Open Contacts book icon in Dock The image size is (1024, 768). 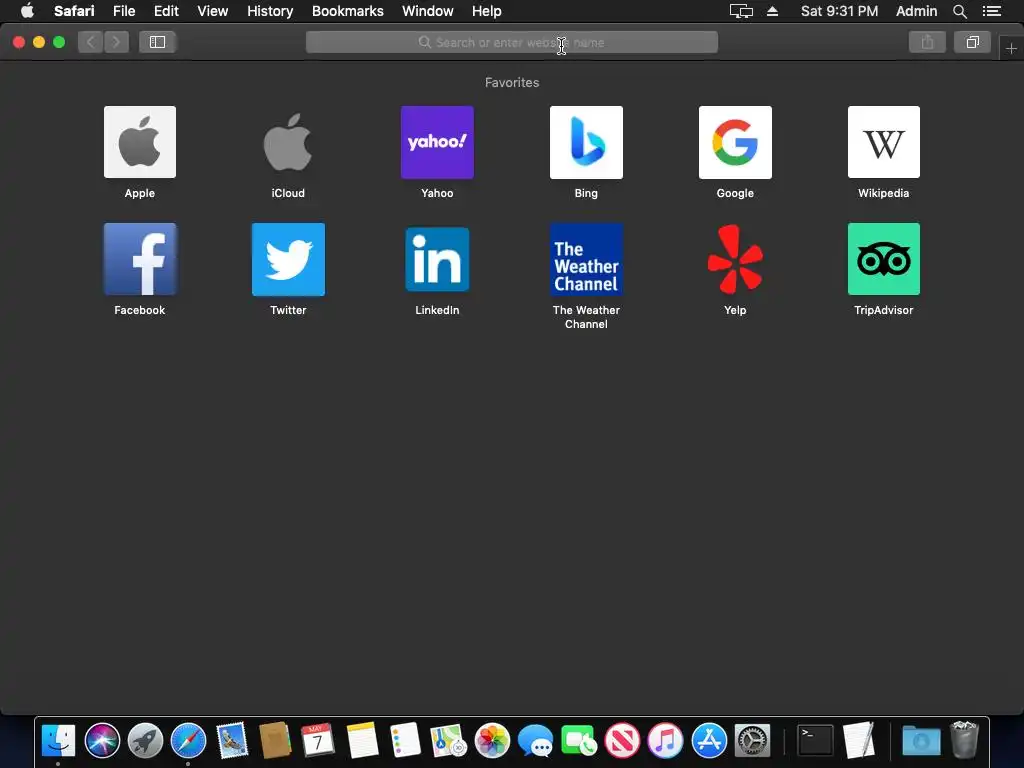point(275,741)
